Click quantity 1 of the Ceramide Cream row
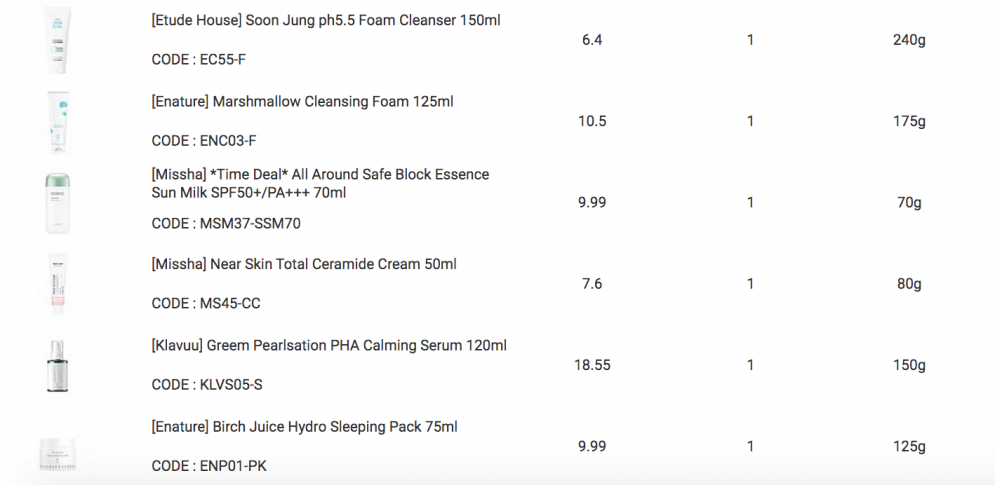The width and height of the screenshot is (995, 485). (750, 284)
